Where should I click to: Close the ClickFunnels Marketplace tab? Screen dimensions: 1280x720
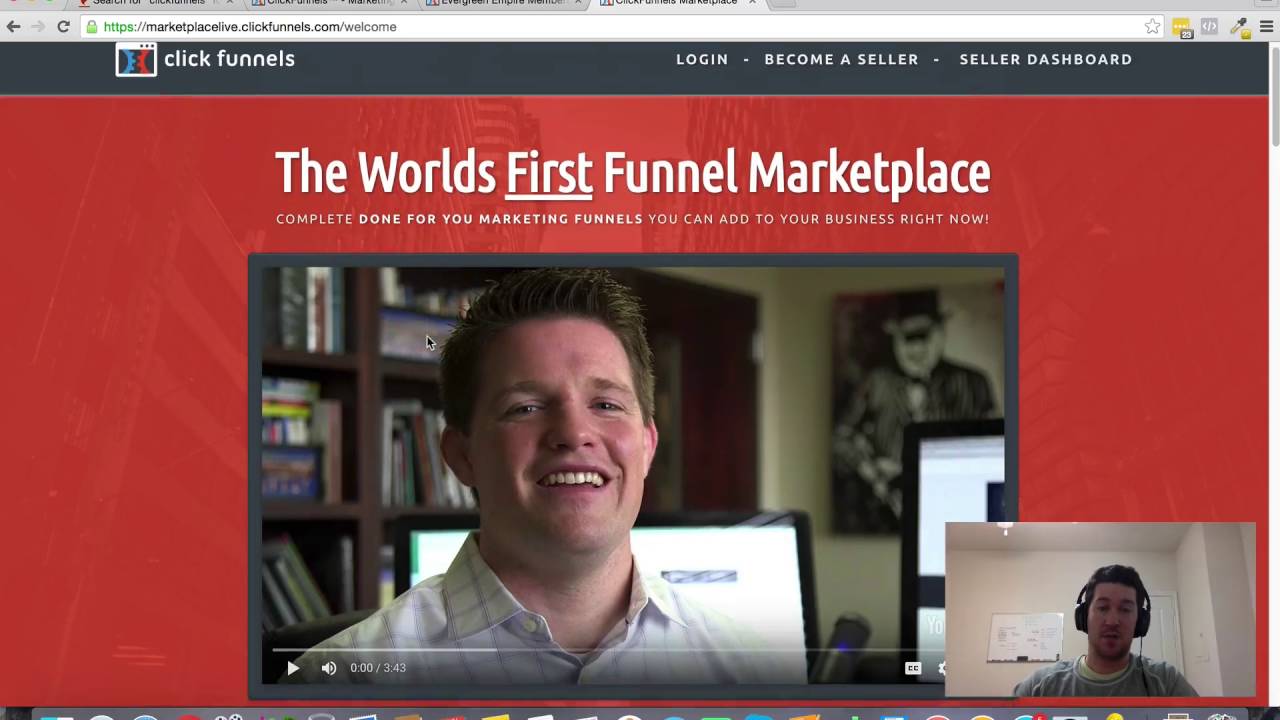tap(752, 3)
